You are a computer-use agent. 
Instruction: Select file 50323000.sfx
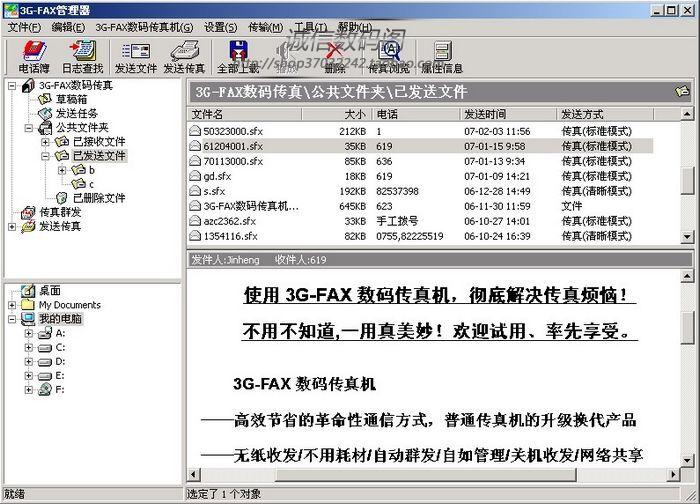coord(420,131)
